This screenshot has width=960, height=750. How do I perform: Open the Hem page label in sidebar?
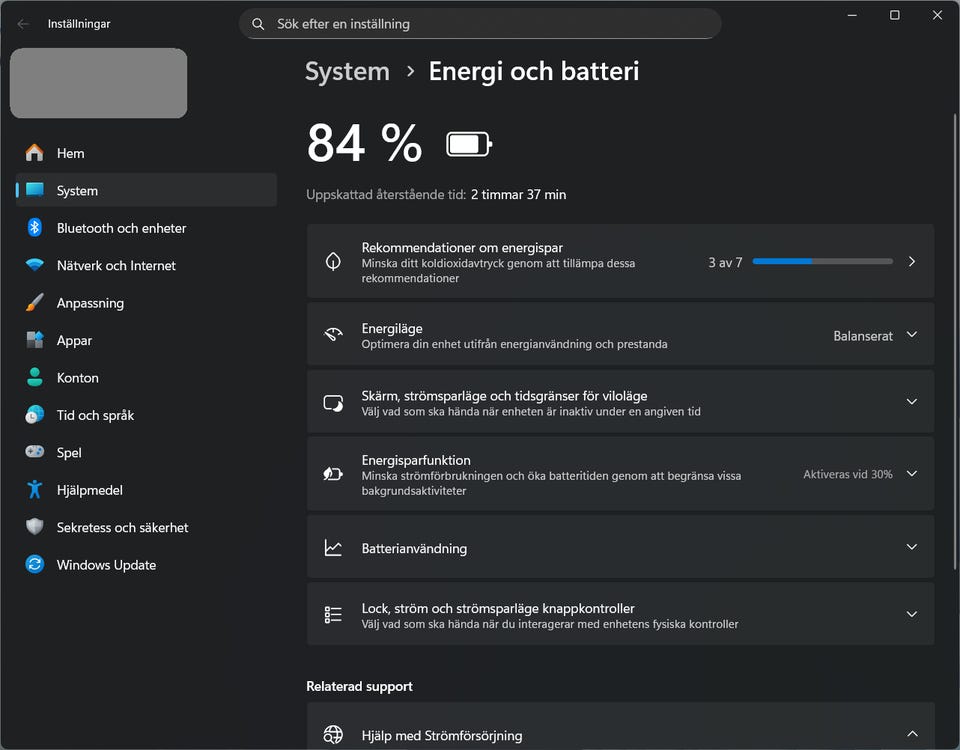(70, 153)
